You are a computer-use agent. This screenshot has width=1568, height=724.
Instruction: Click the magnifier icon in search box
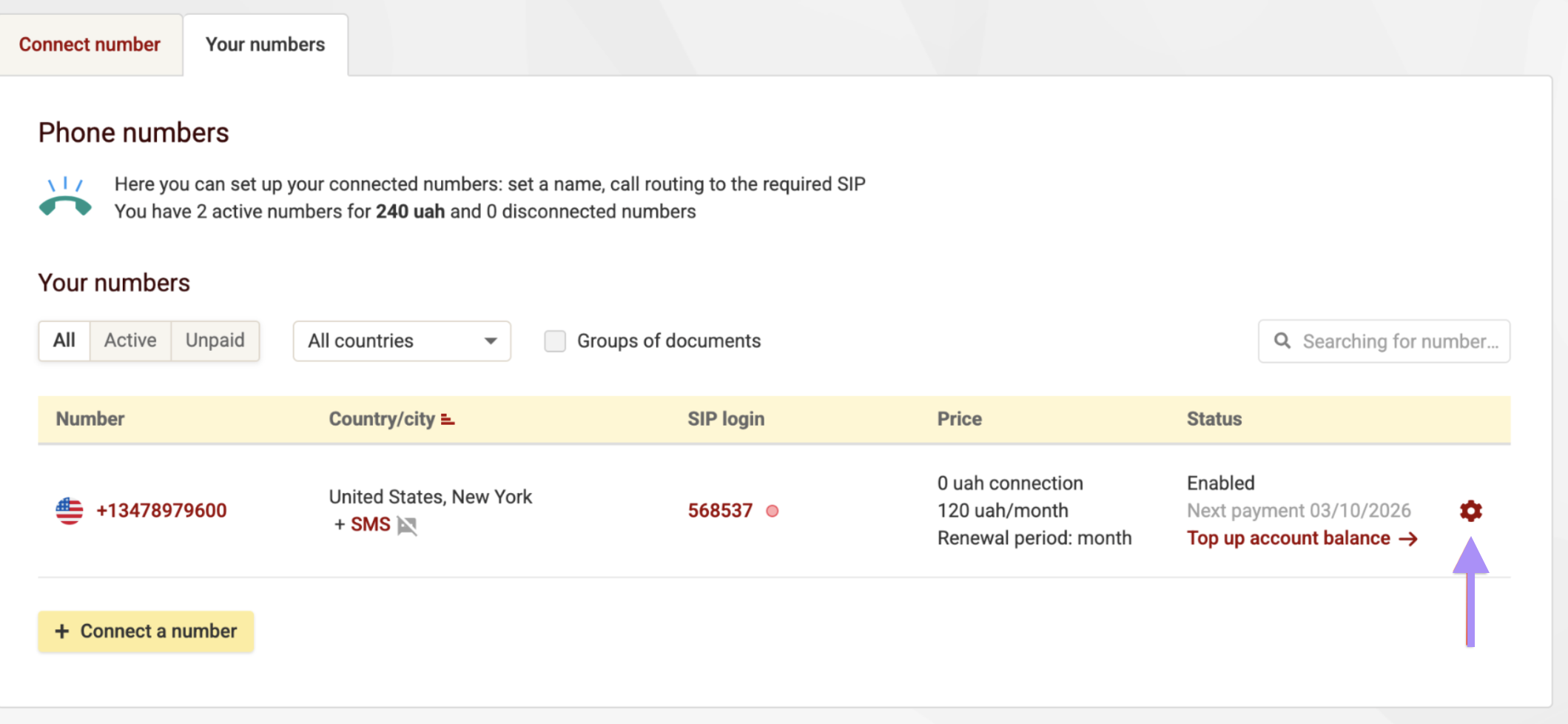coord(1282,341)
